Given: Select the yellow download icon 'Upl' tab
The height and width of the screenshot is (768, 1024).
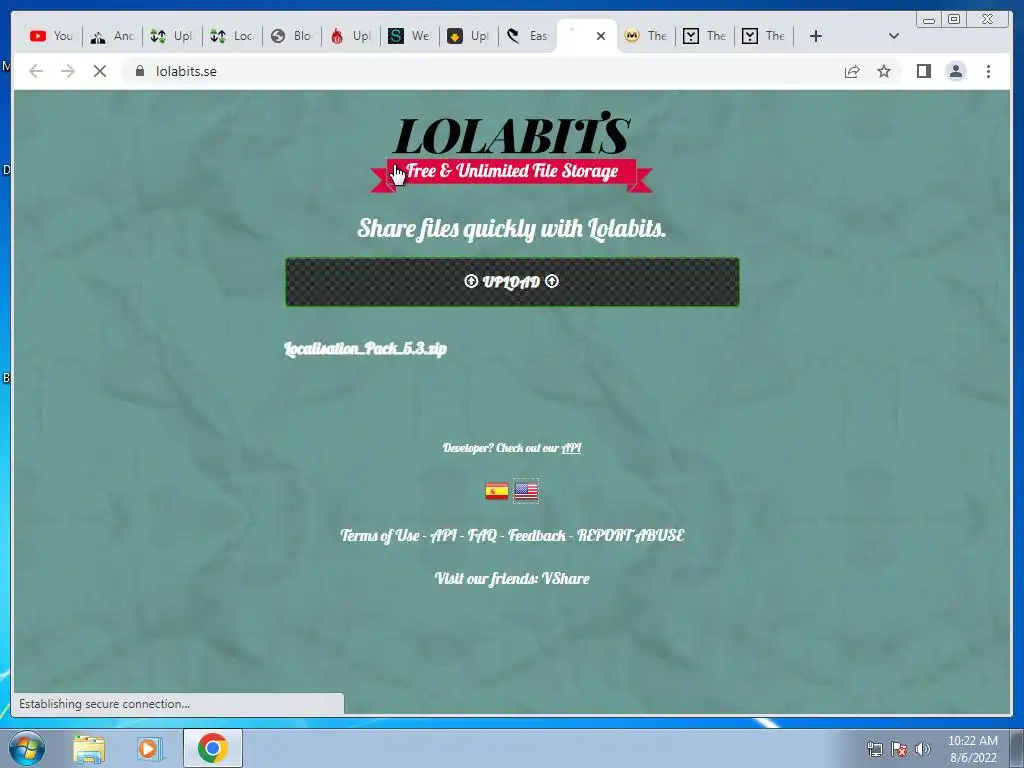Looking at the screenshot, I should click(468, 36).
